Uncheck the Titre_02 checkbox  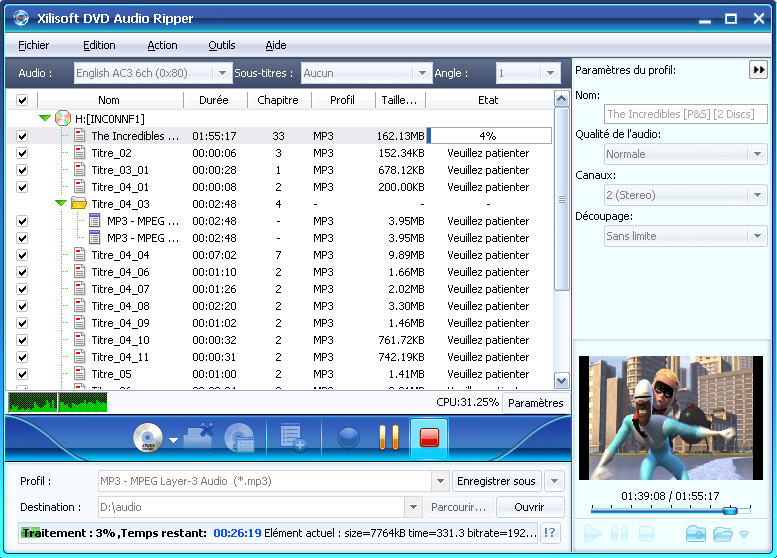click(x=22, y=153)
